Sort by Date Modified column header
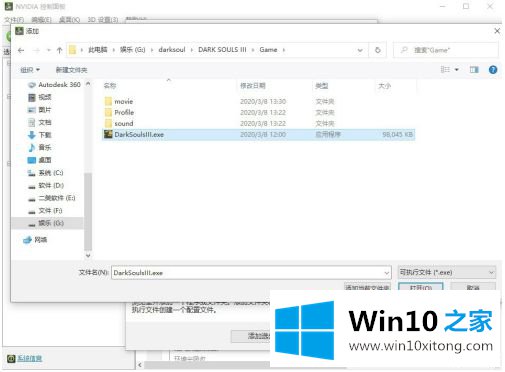Viewport: 505px width, 372px height. click(x=253, y=86)
